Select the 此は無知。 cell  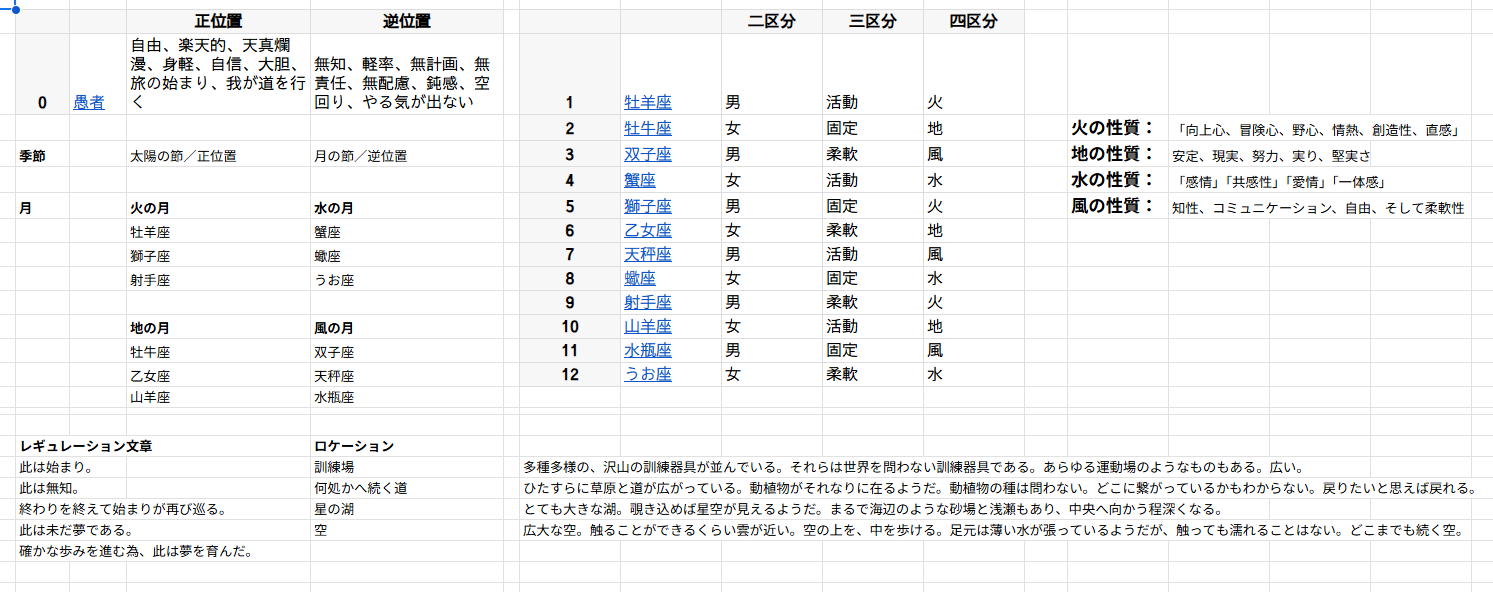click(x=49, y=488)
